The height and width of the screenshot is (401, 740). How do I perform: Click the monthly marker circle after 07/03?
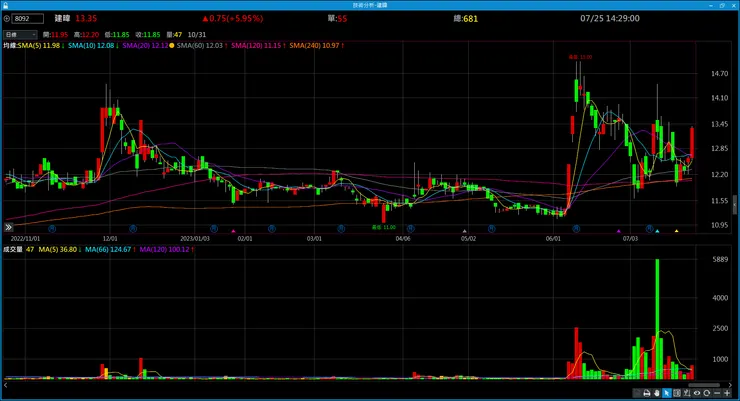[x=650, y=228]
